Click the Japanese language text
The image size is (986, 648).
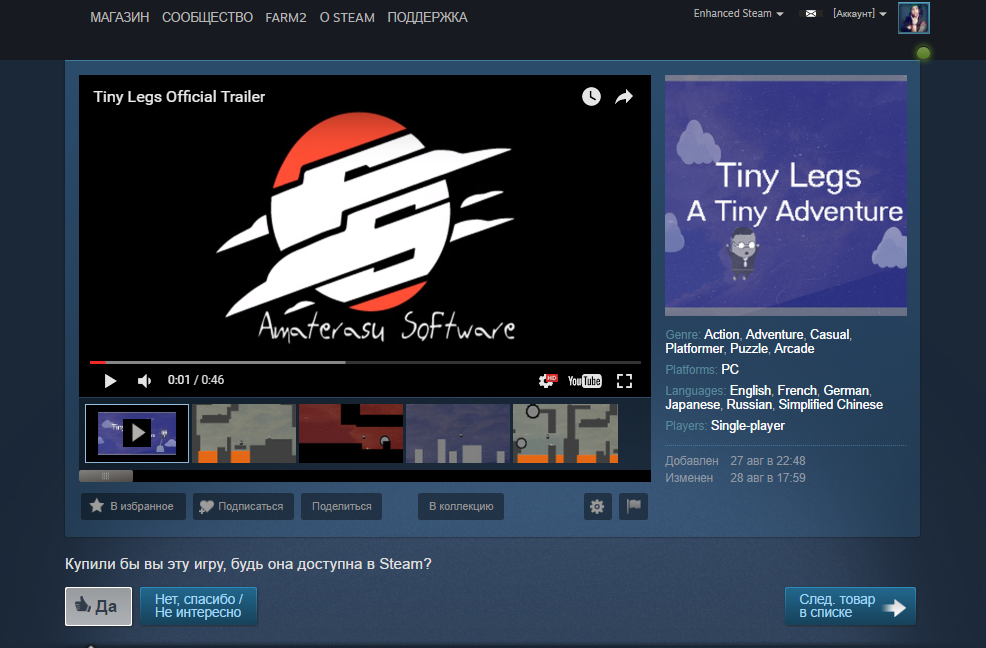click(x=692, y=405)
